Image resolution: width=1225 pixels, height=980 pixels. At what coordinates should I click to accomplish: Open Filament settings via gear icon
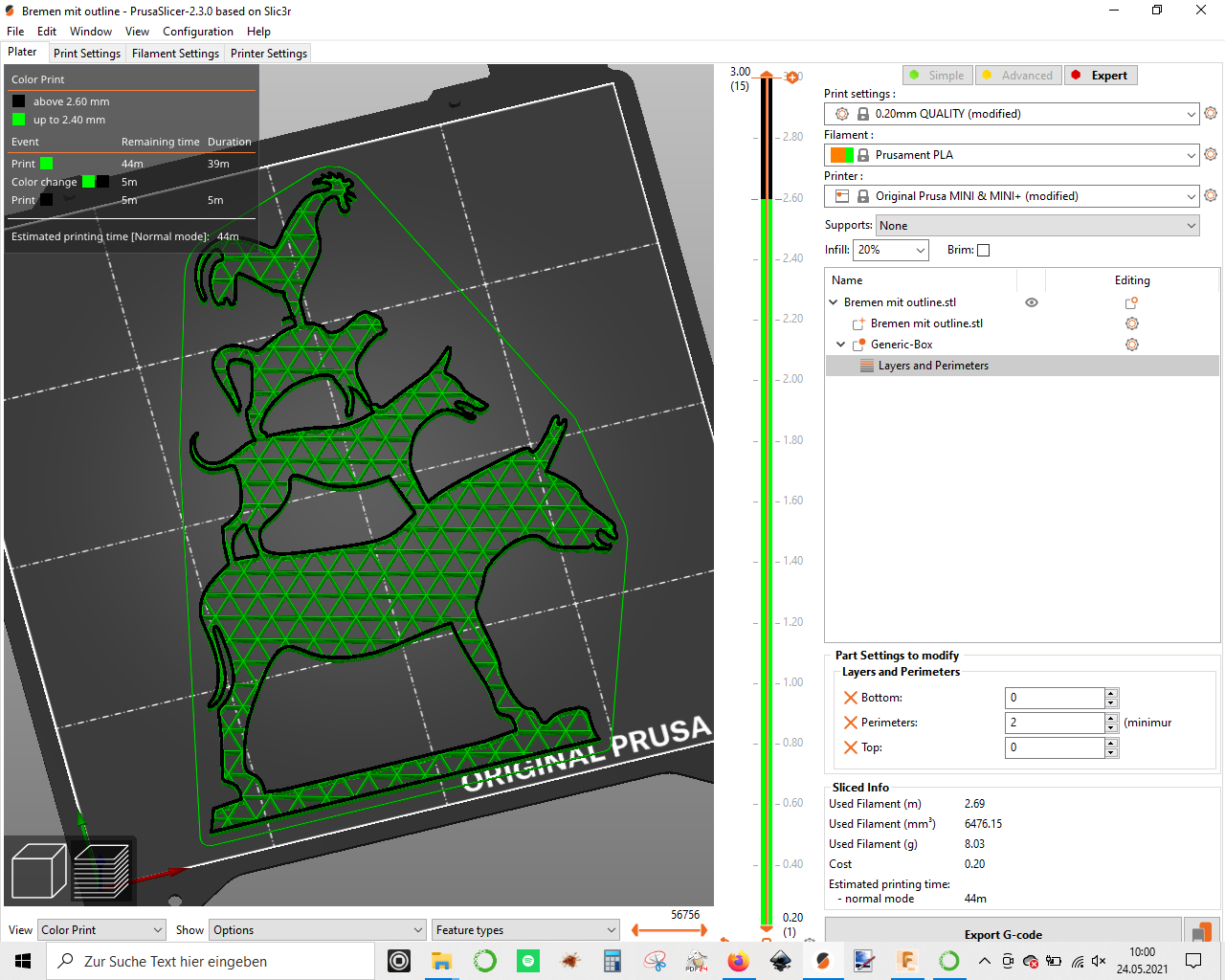[1211, 154]
